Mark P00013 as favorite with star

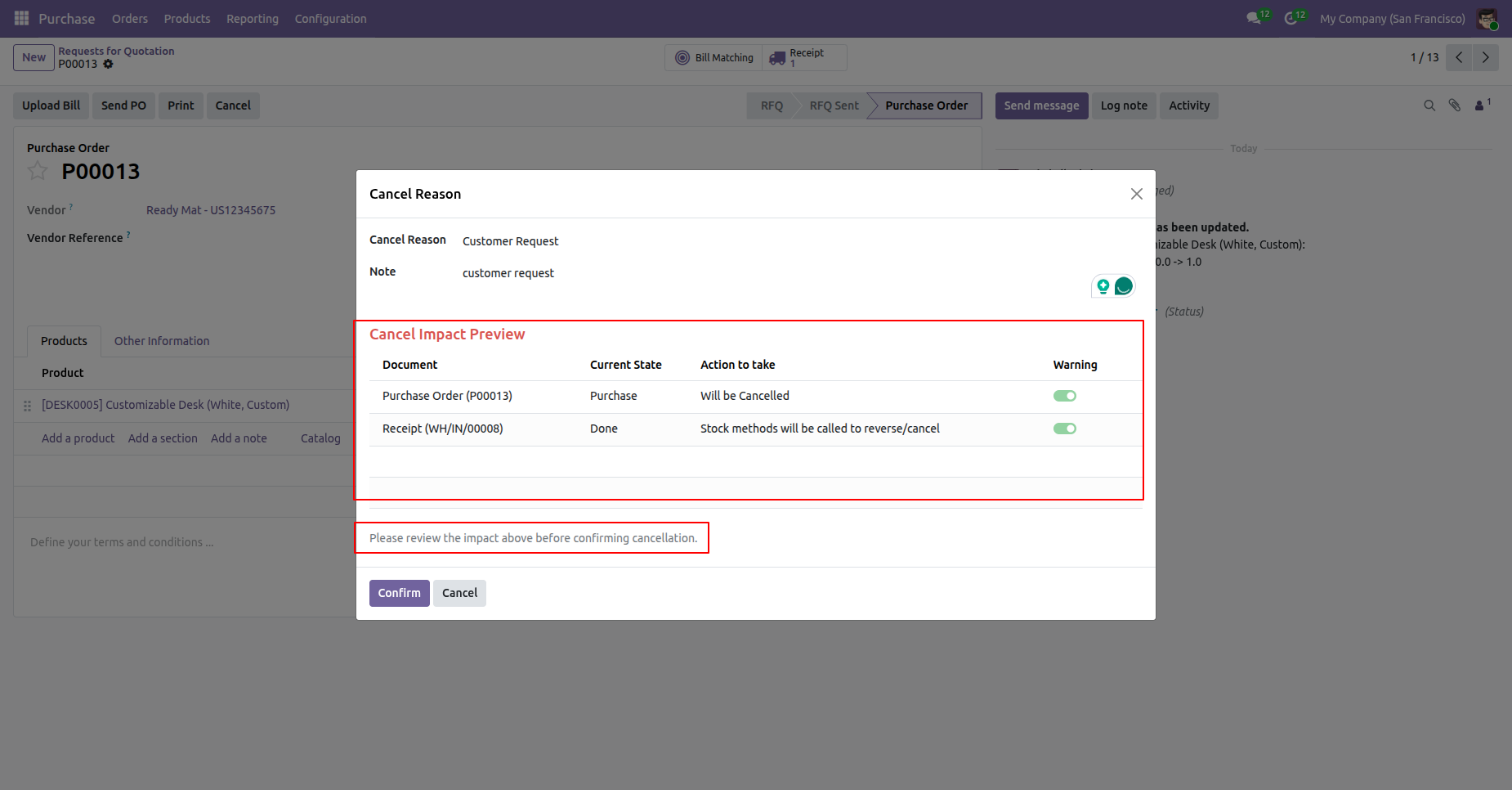pos(38,171)
